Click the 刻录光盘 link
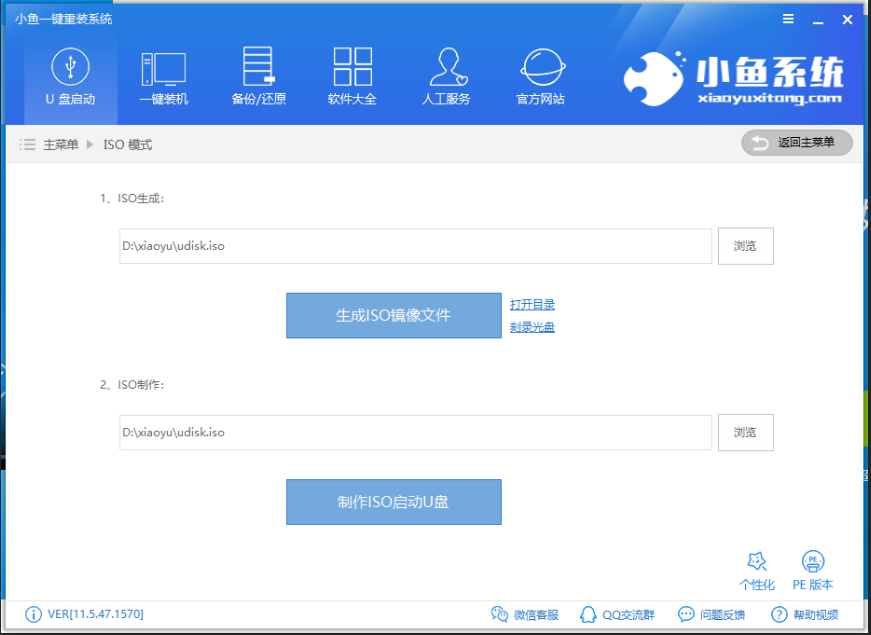The height and width of the screenshot is (635, 871). [x=532, y=327]
